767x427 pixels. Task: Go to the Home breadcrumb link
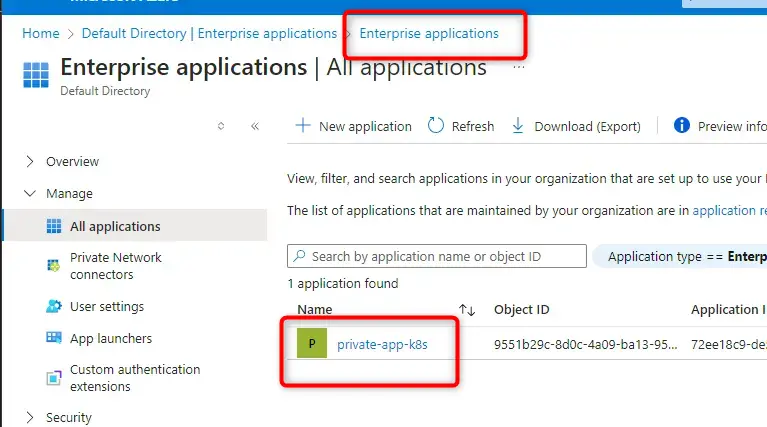tap(41, 33)
